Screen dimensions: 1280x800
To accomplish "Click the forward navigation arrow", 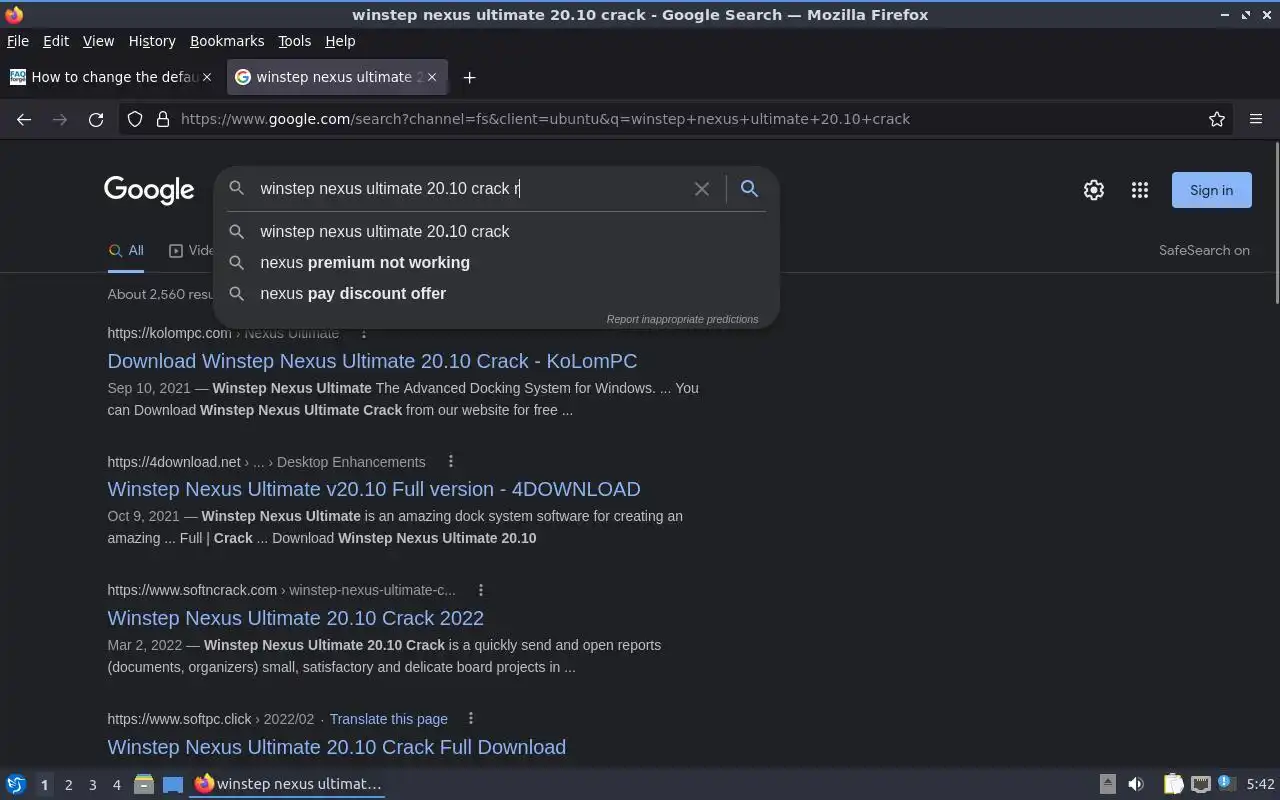I will click(x=60, y=119).
